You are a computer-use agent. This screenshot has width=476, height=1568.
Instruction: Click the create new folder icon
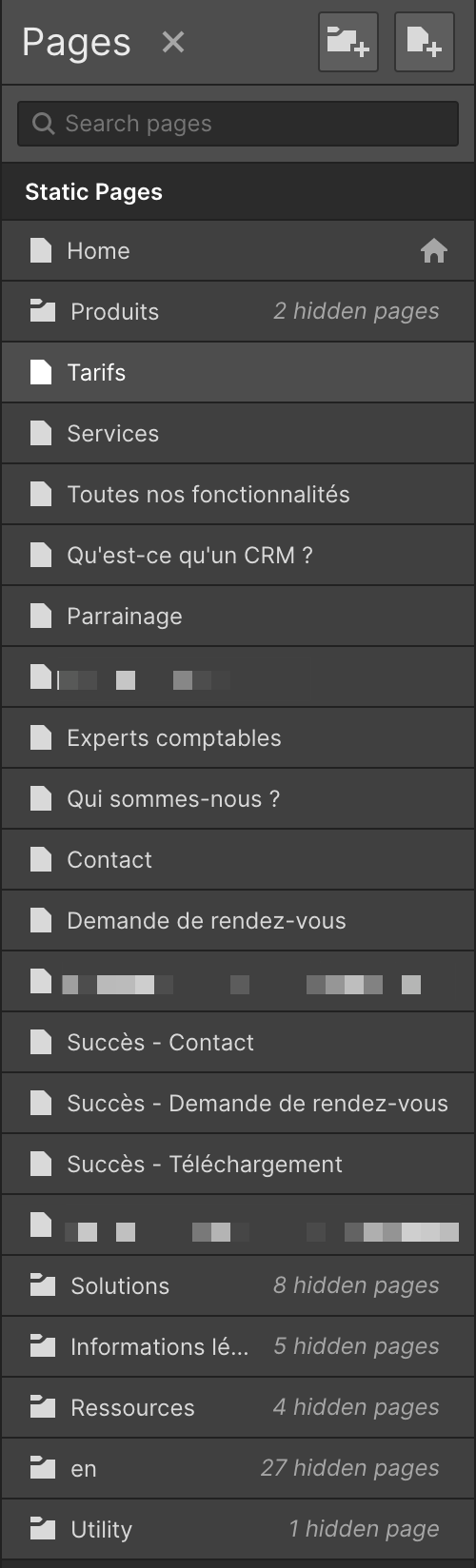(x=348, y=42)
